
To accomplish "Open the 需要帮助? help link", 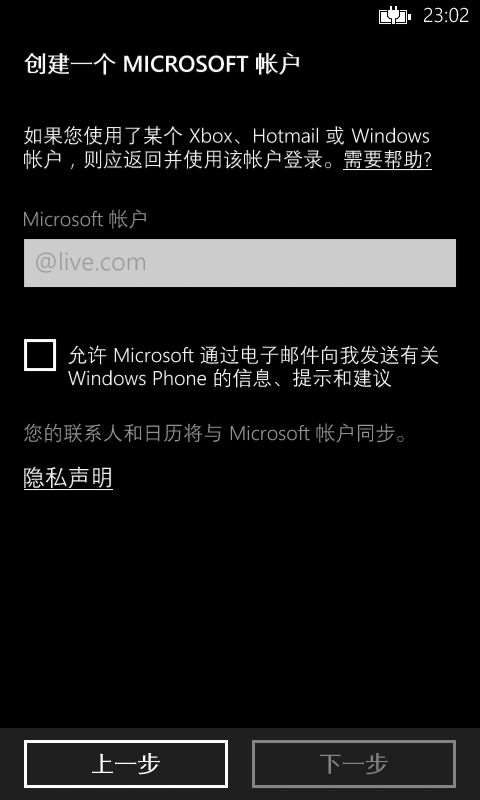I will point(388,160).
